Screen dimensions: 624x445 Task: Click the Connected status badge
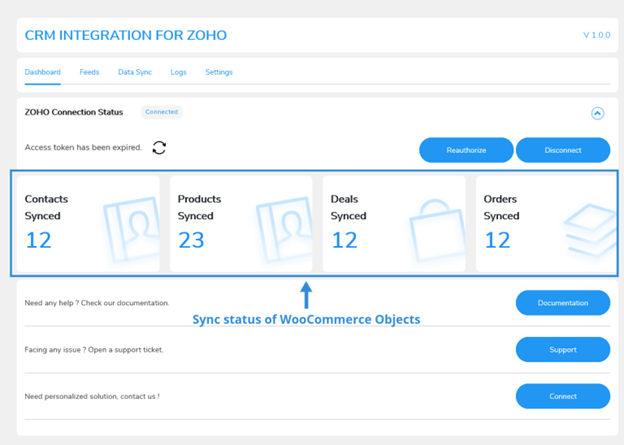click(162, 112)
